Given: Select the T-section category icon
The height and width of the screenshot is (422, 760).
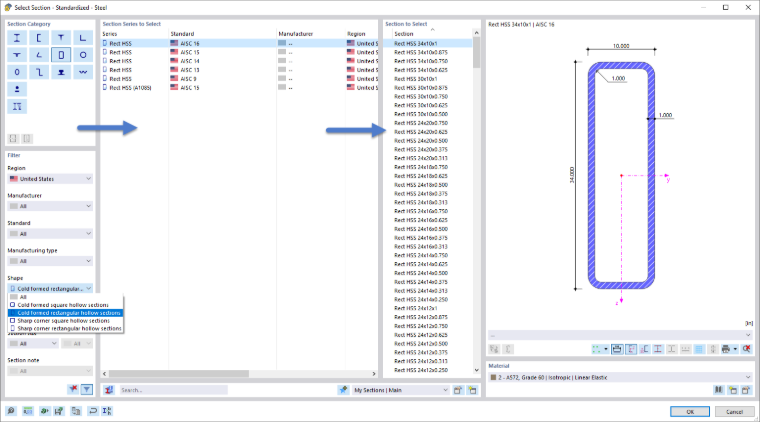Looking at the screenshot, I should [x=61, y=38].
